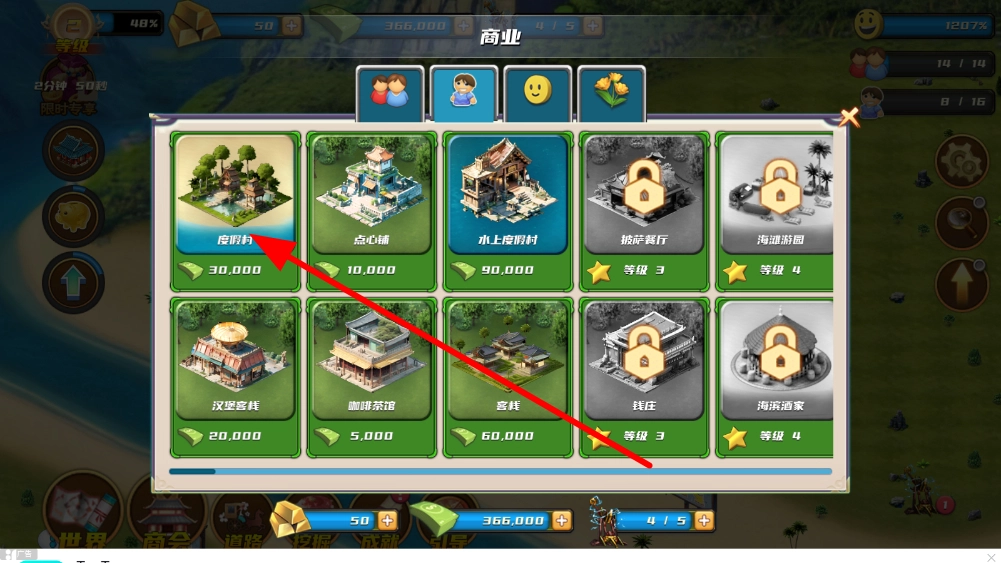Click the horizontal scrollbar under building list
The height and width of the screenshot is (563, 1001).
point(500,472)
